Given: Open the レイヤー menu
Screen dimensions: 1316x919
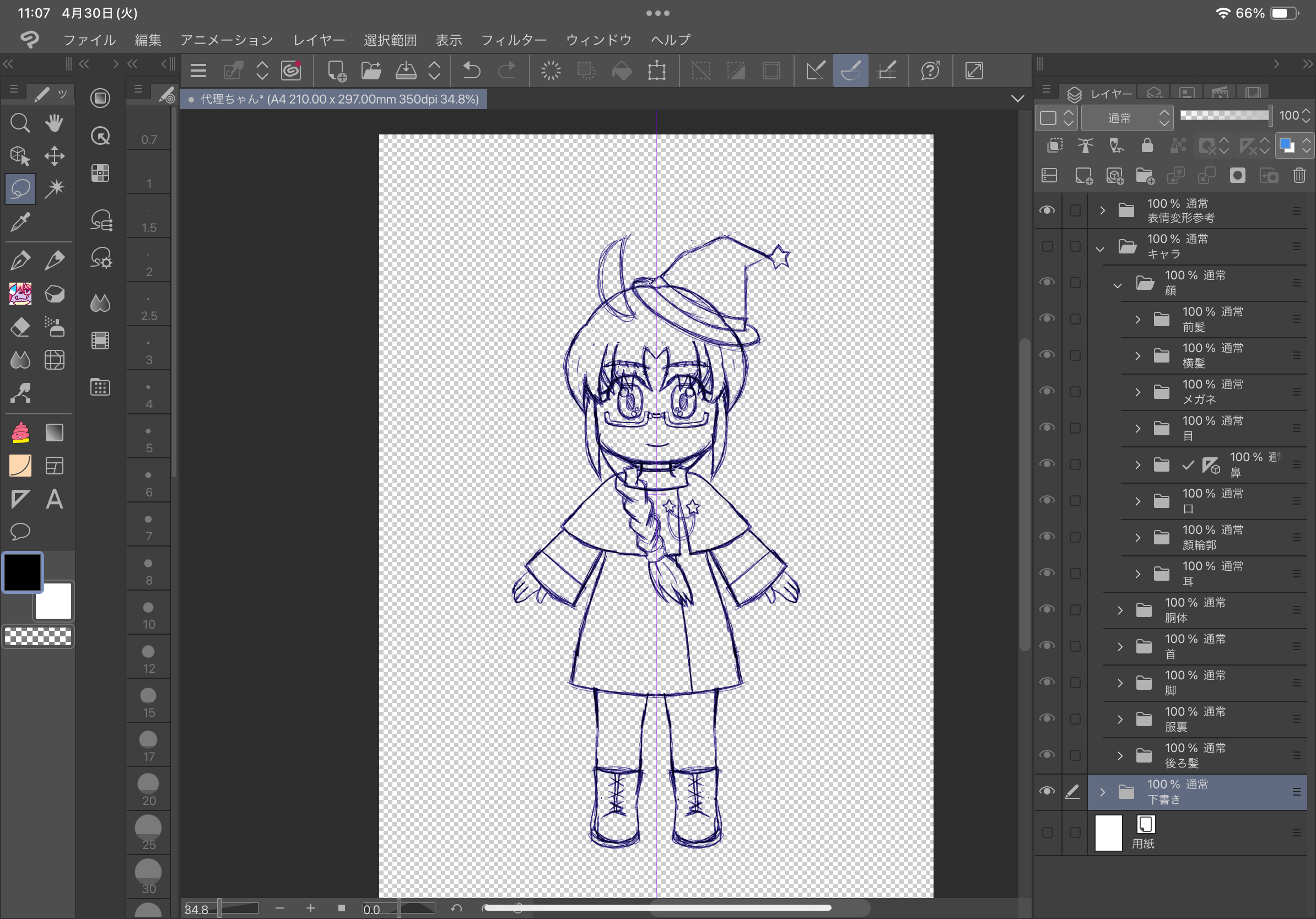Looking at the screenshot, I should 319,40.
